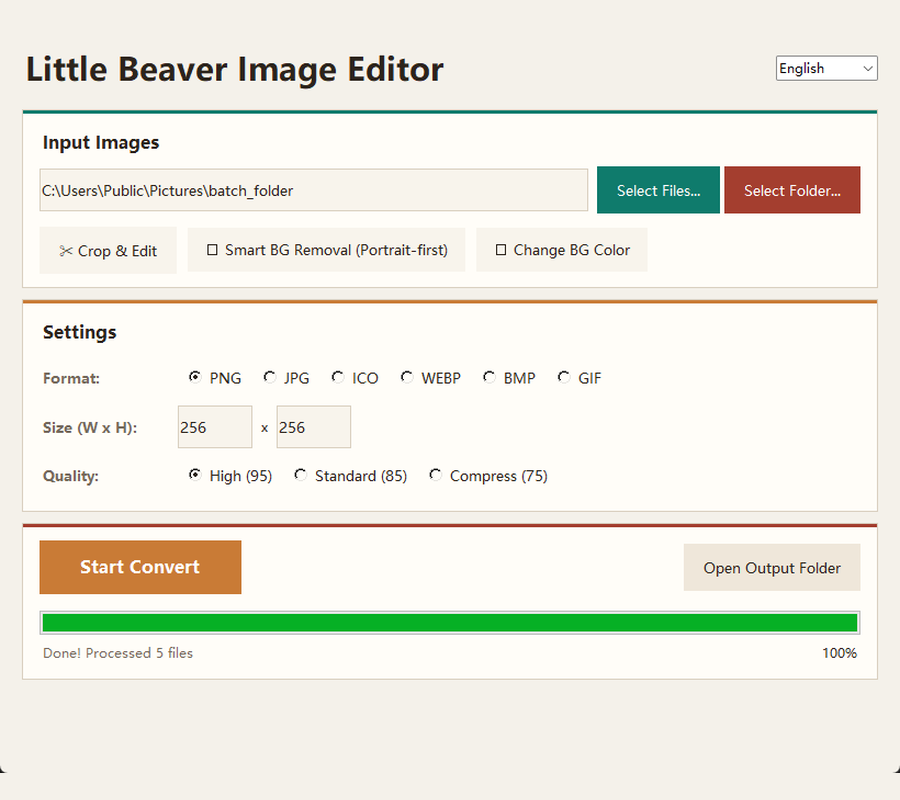The width and height of the screenshot is (900, 800).
Task: Click the Start Convert button
Action: click(x=140, y=567)
